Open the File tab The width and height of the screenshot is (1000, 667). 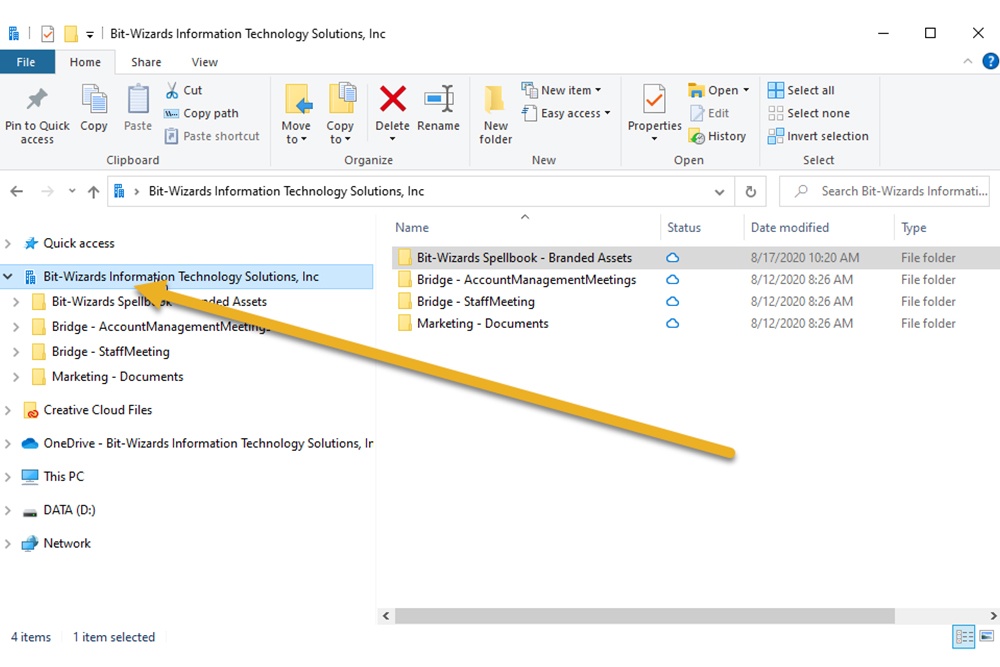[x=26, y=62]
